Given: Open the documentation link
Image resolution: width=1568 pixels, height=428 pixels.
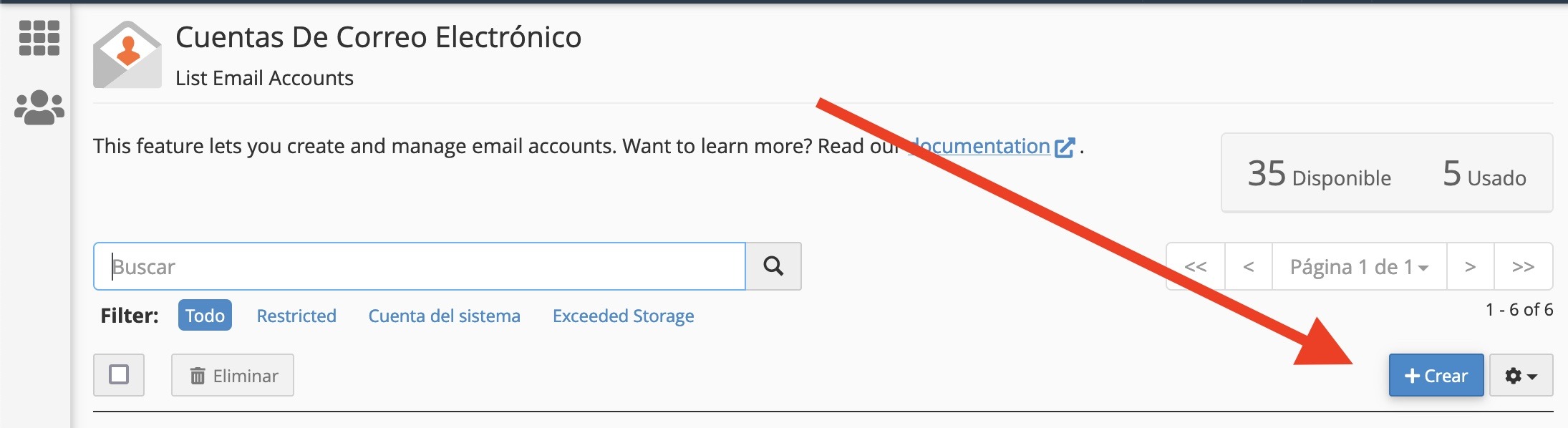Looking at the screenshot, I should [979, 146].
